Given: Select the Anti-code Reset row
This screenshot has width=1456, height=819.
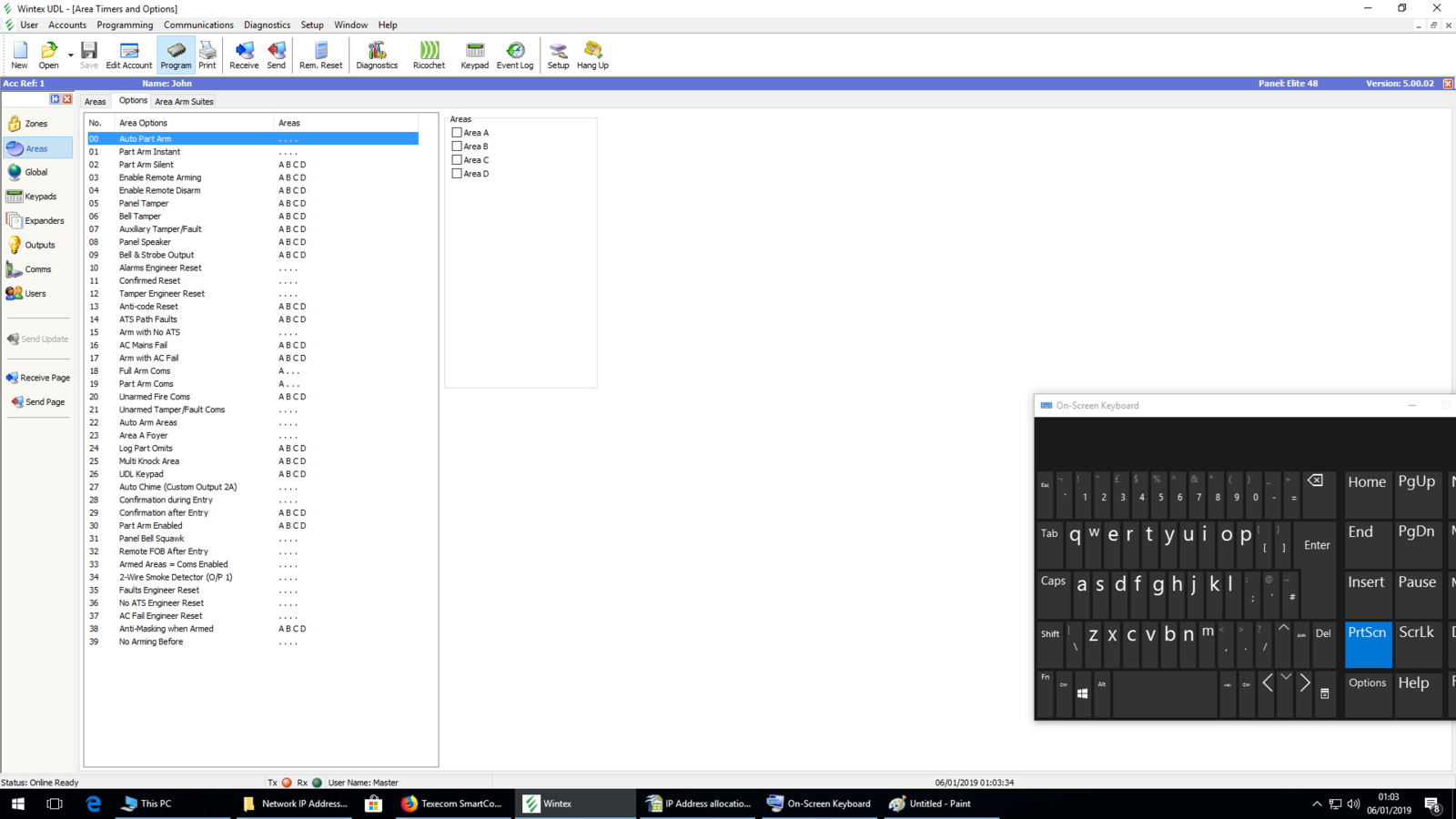Looking at the screenshot, I should (x=253, y=307).
